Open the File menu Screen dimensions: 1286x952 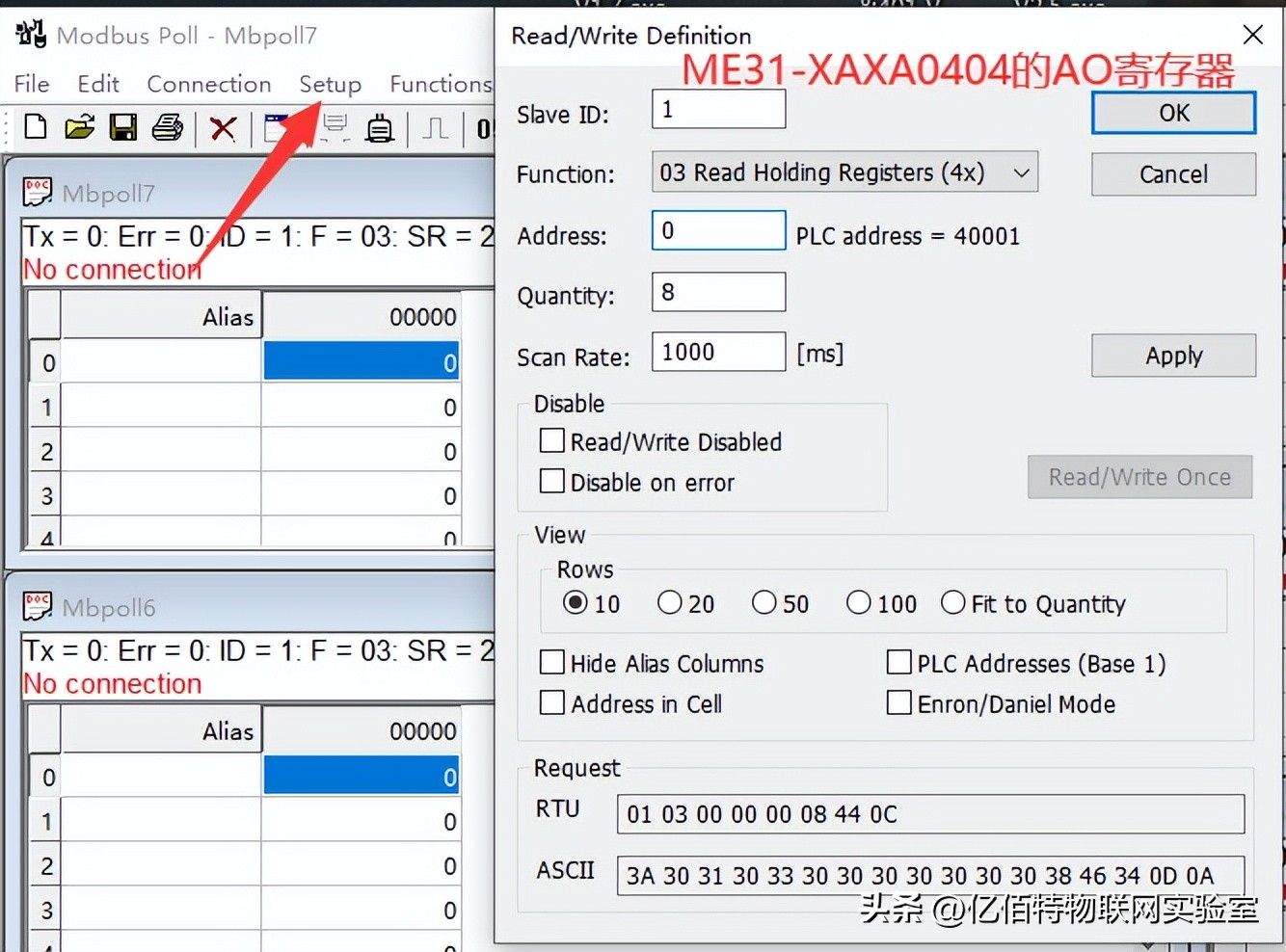32,84
